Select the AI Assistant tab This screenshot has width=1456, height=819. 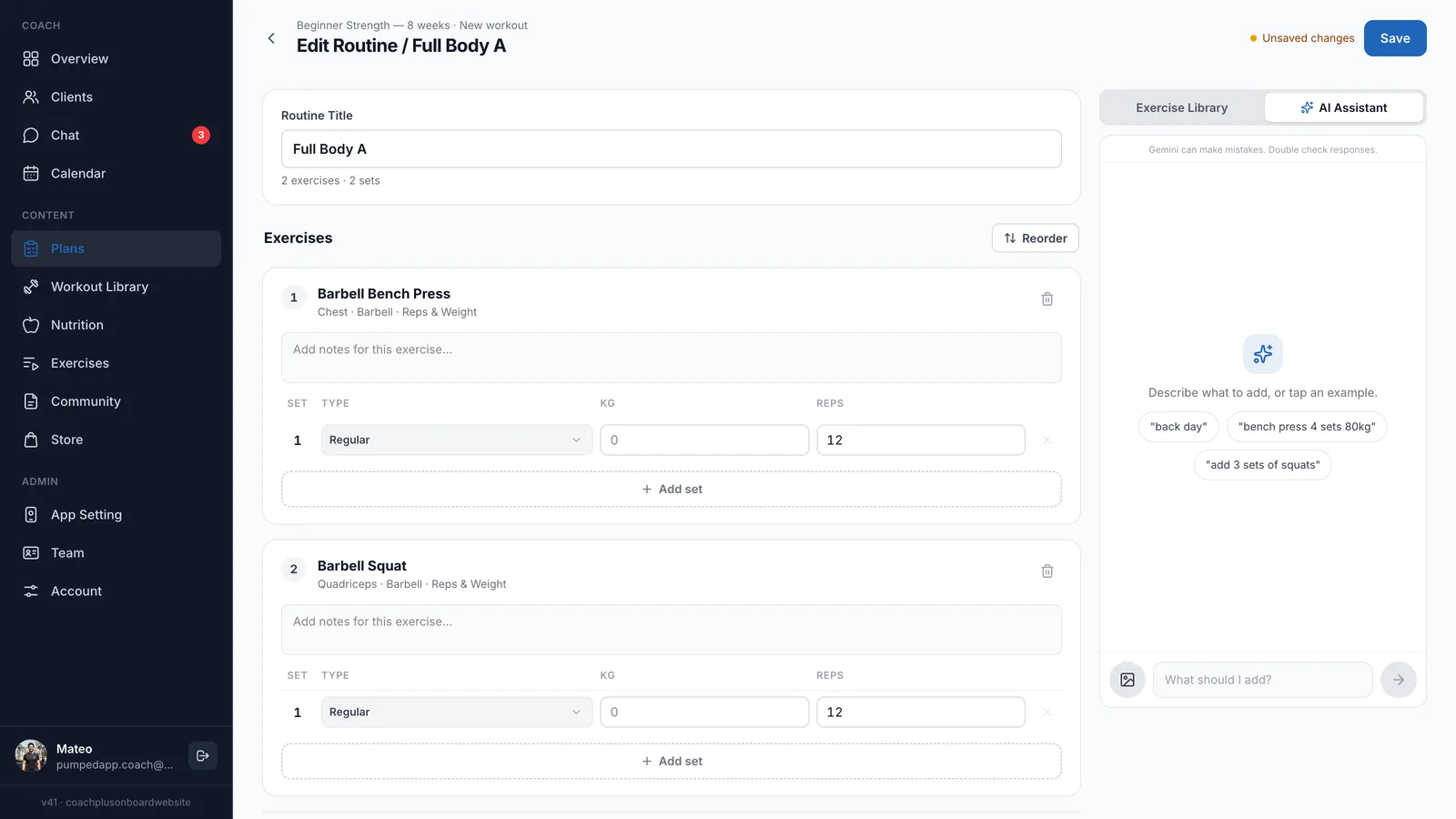coord(1344,107)
